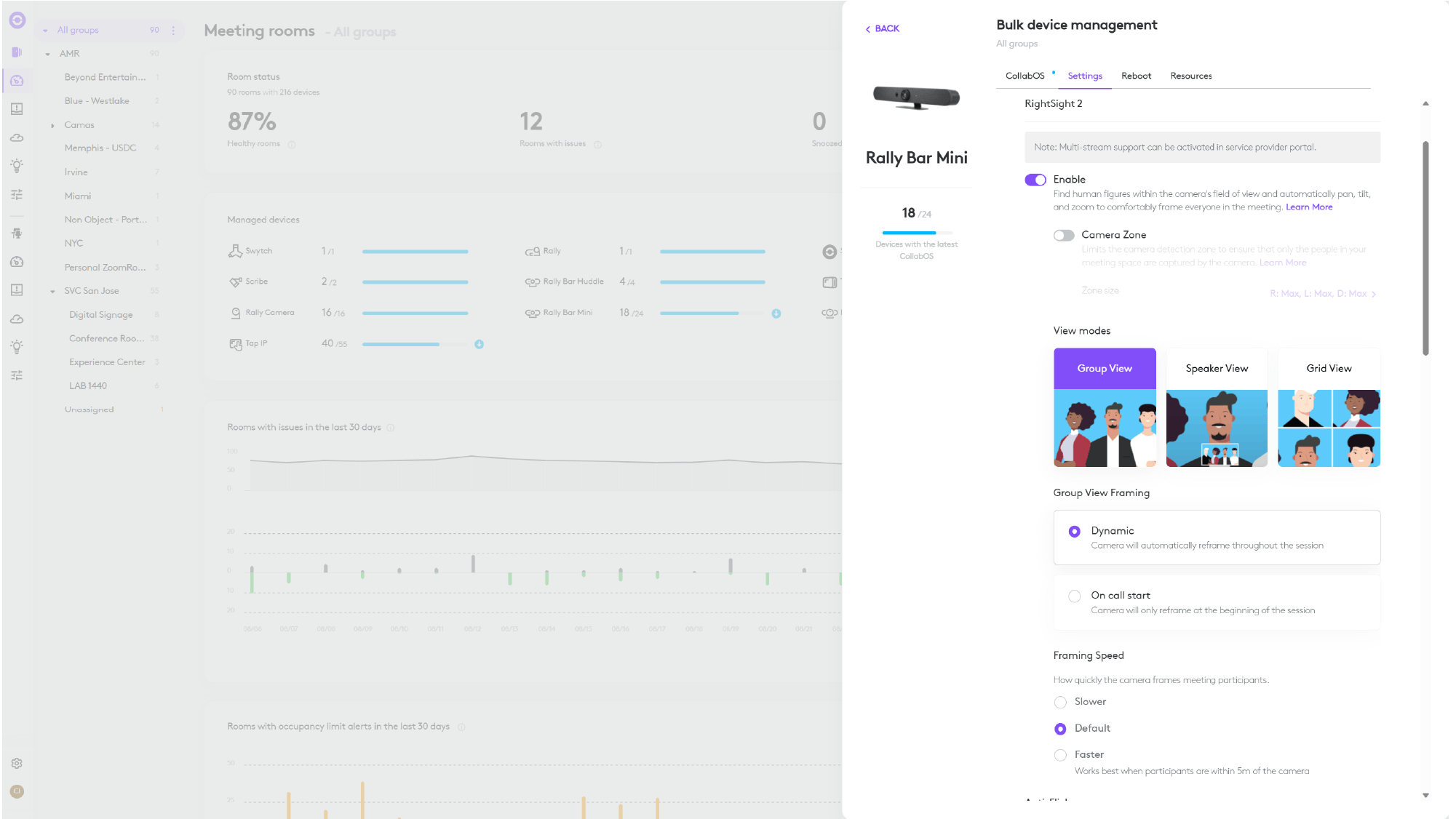Disable the RightSight 2 Enable toggle

coord(1035,180)
